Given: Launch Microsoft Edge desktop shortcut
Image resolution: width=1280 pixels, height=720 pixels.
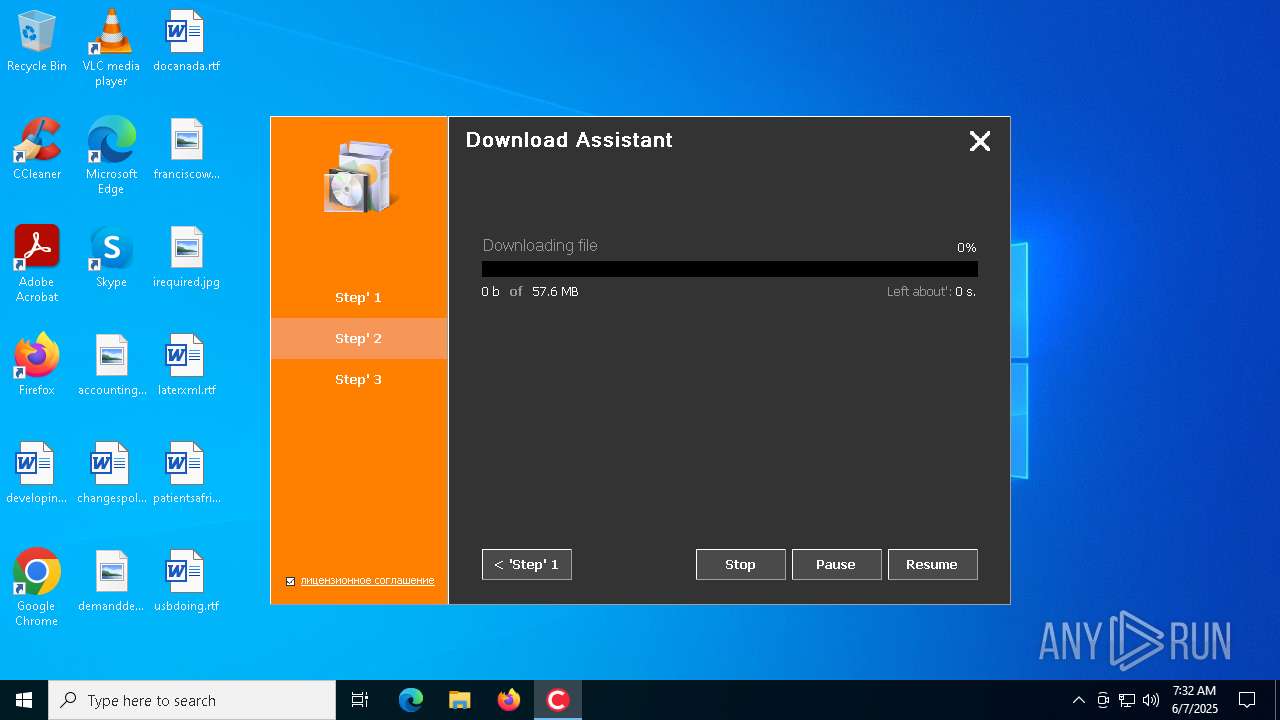Looking at the screenshot, I should click(x=111, y=156).
